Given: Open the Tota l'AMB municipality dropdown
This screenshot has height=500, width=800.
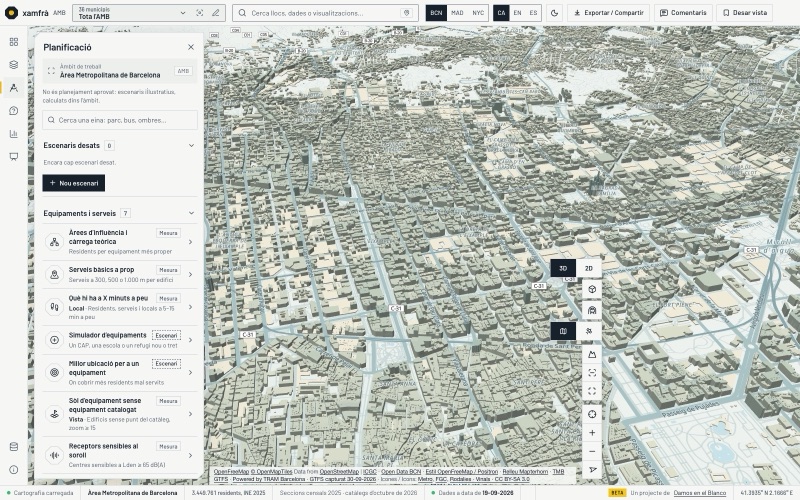Looking at the screenshot, I should click(x=132, y=13).
